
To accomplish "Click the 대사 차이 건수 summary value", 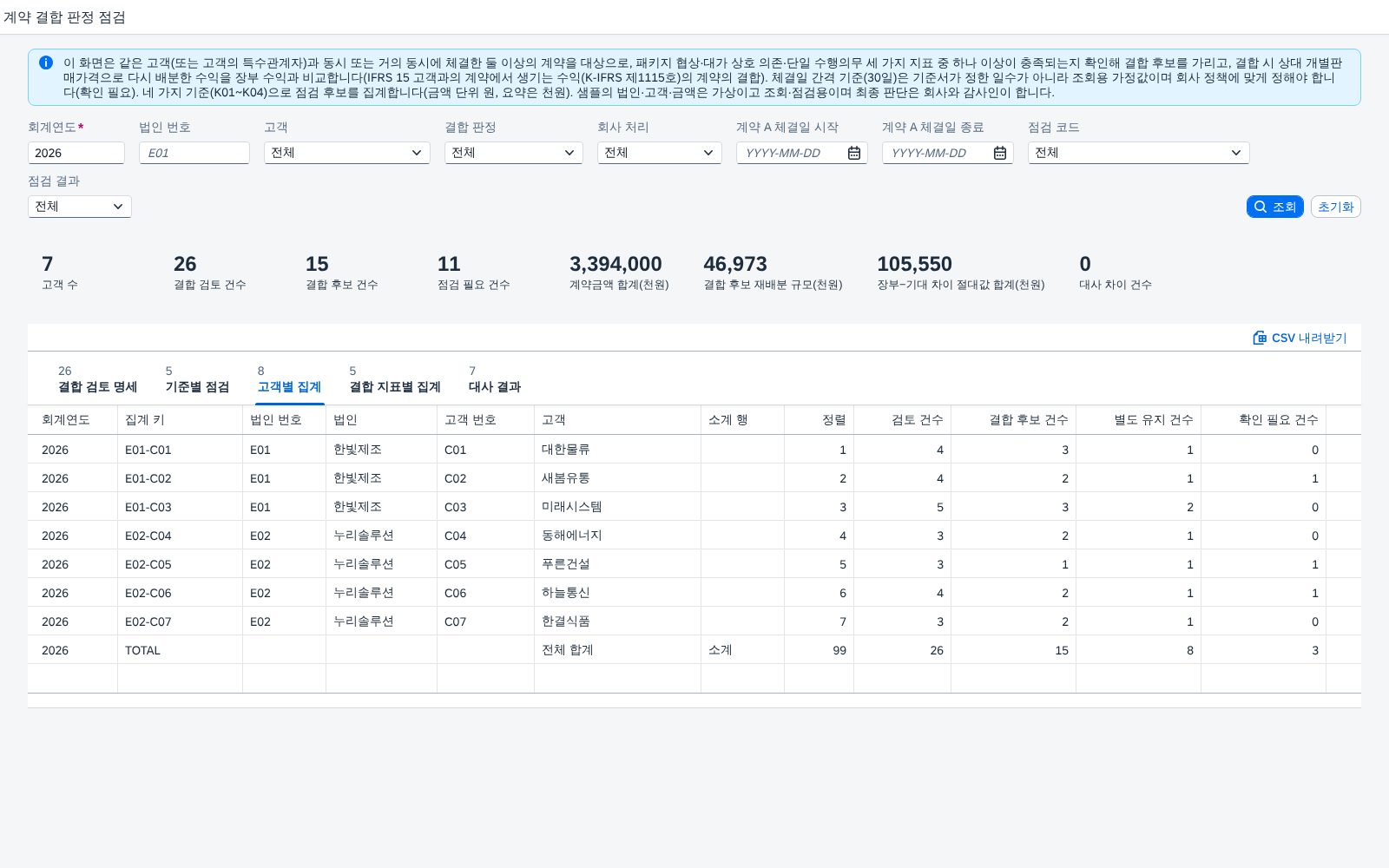I will coord(1085,264).
